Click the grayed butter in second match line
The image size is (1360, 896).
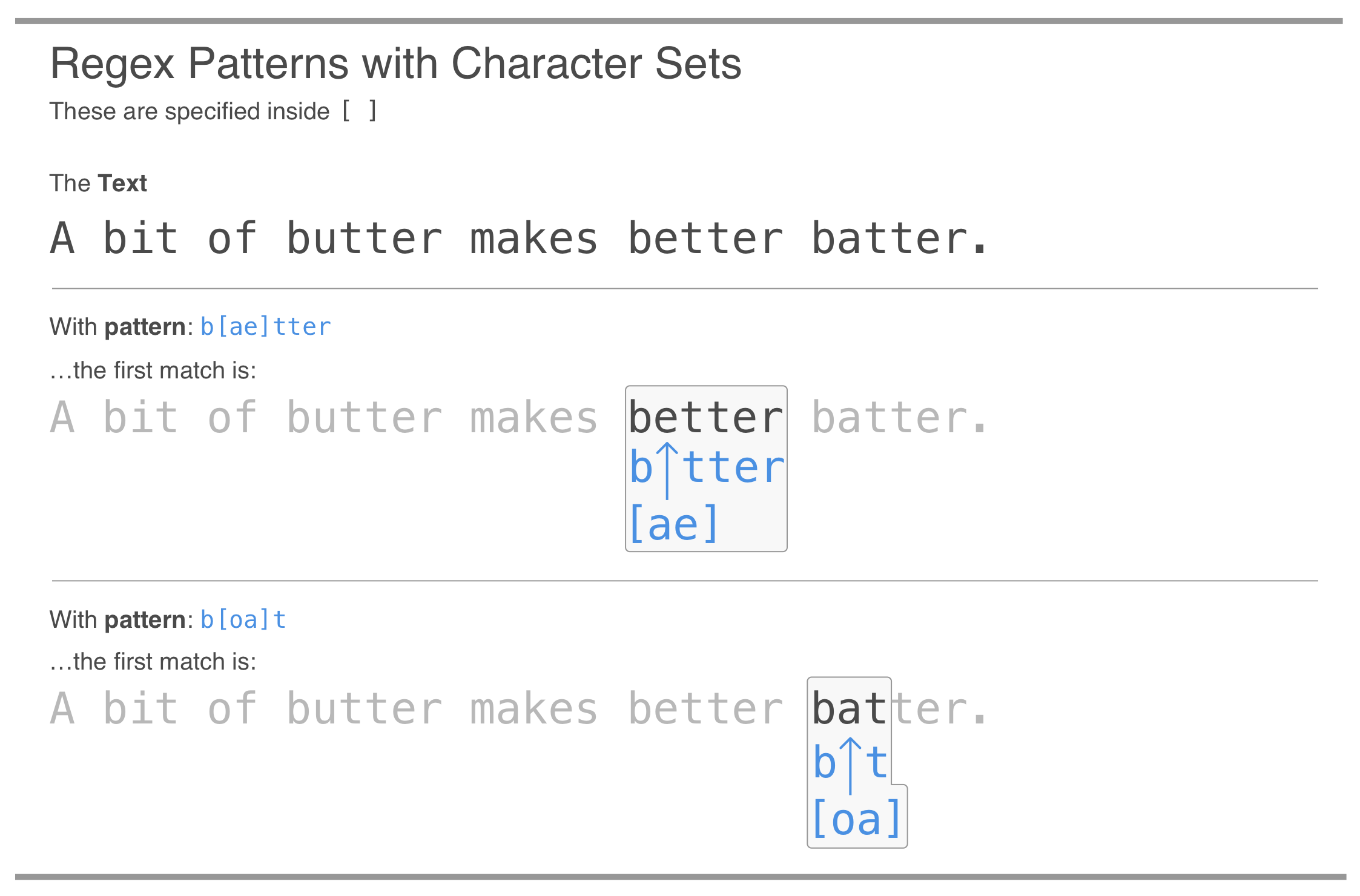(x=365, y=709)
